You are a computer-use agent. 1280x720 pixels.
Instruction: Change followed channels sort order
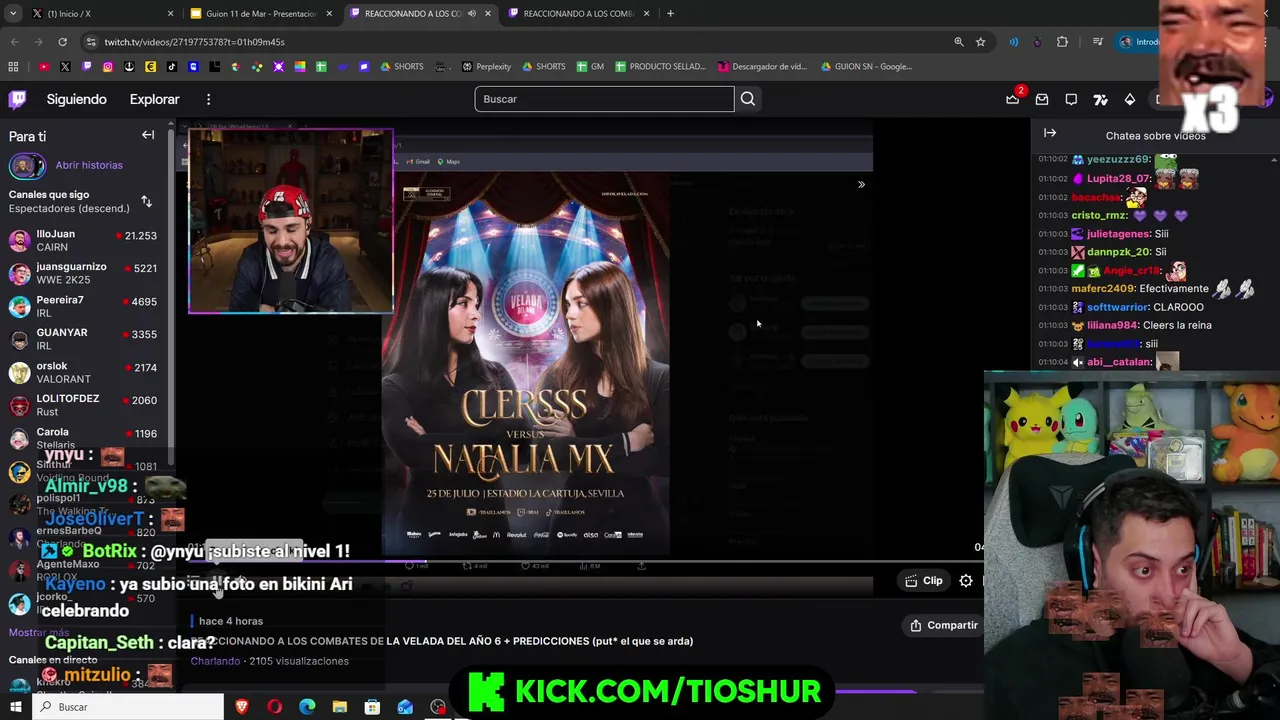147,201
